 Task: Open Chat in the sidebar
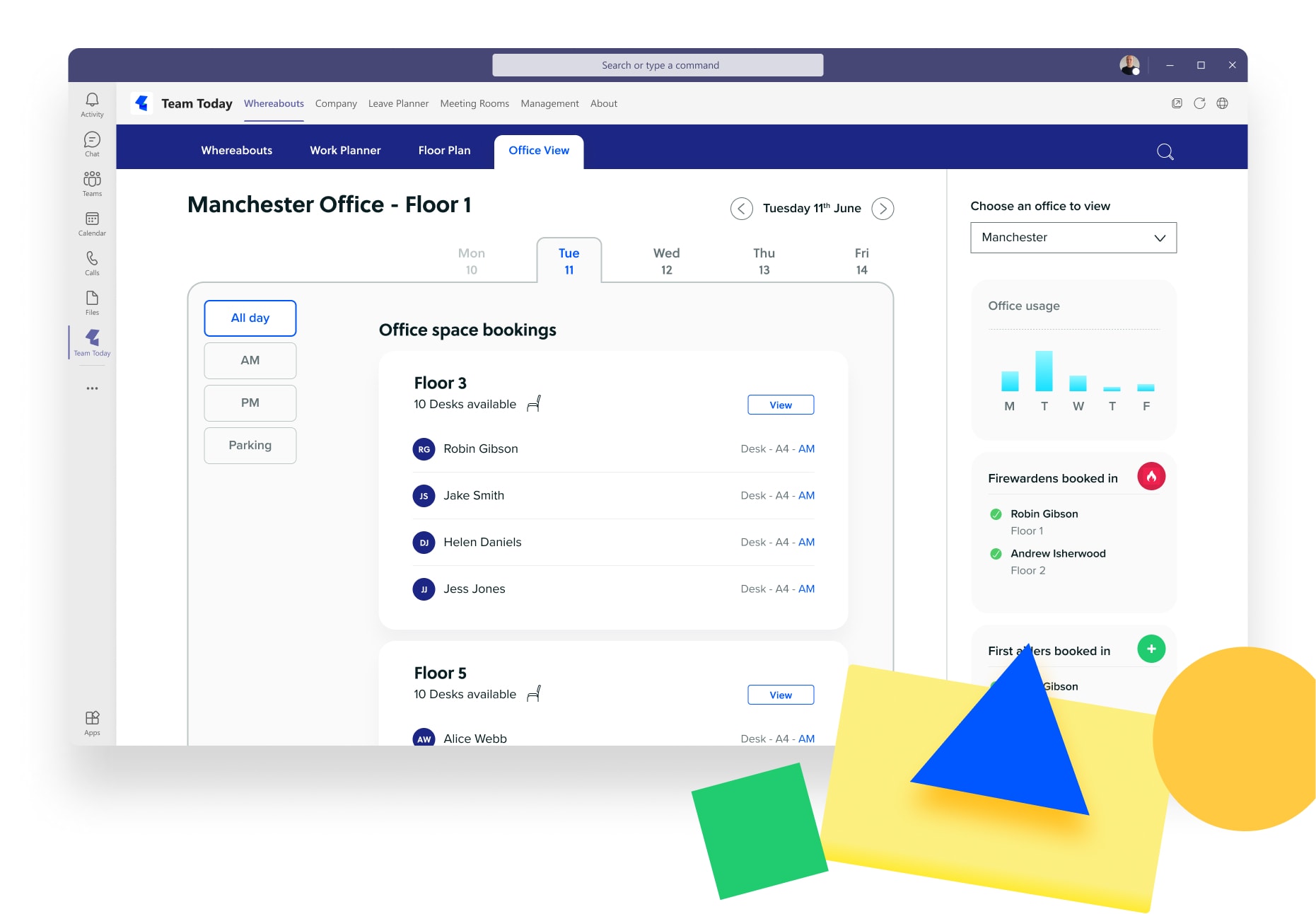(x=92, y=144)
